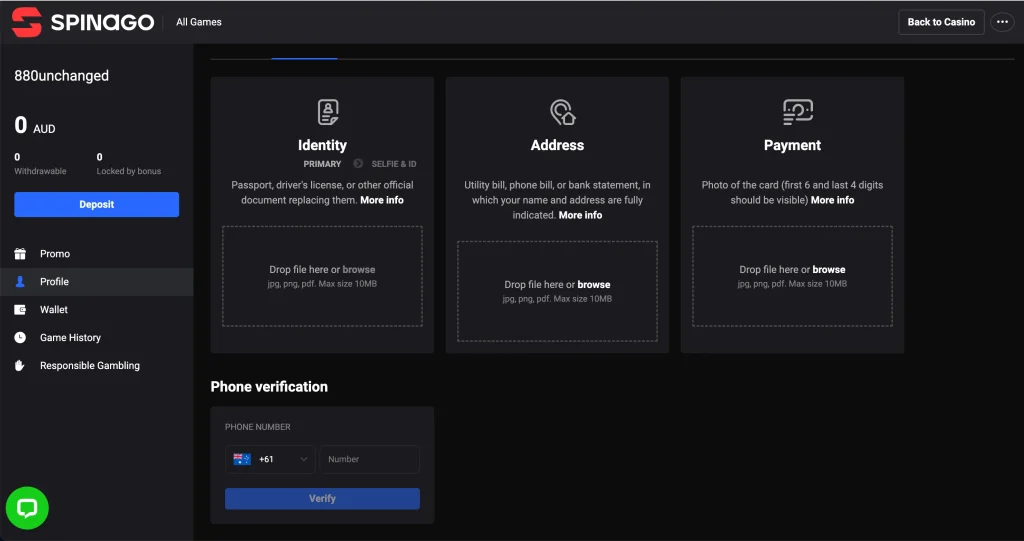
Task: Click the Game History clock icon
Action: (x=20, y=338)
